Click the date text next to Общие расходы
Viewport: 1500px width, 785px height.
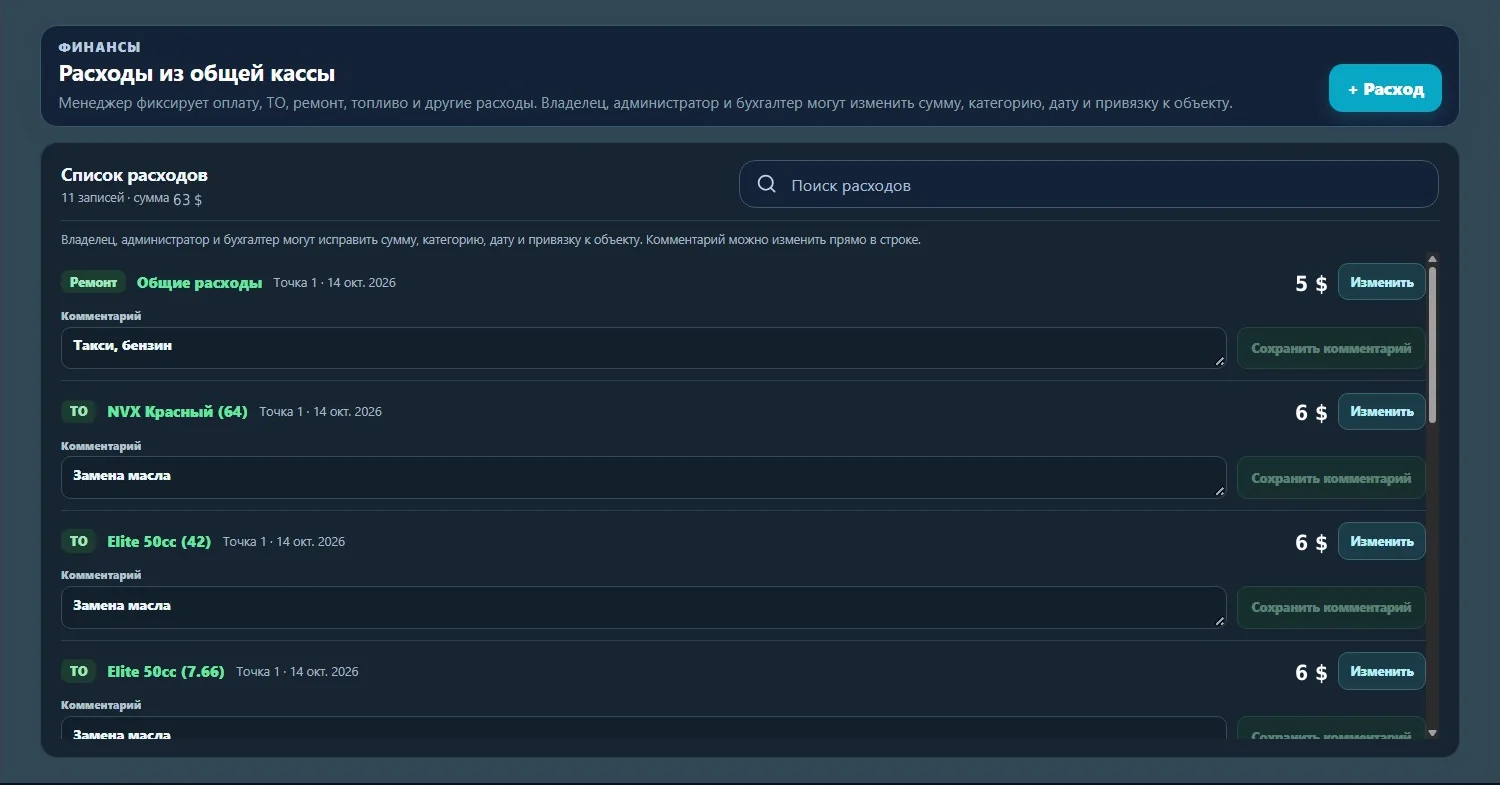click(334, 283)
